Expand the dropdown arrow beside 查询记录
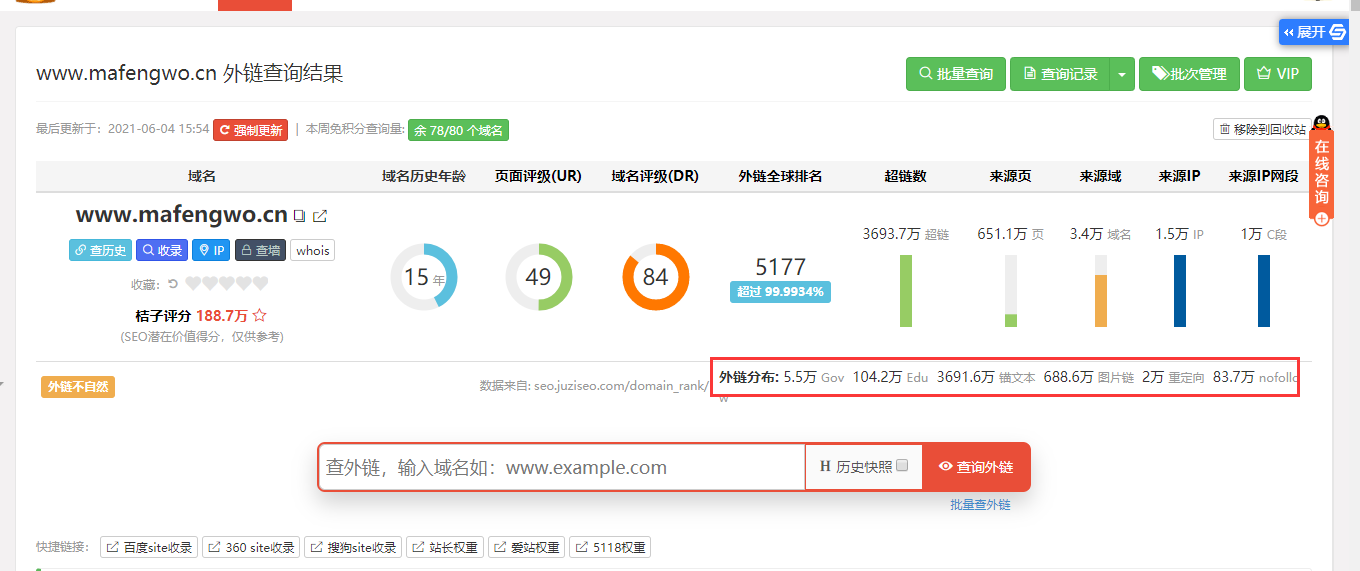The image size is (1360, 571). coord(1123,74)
